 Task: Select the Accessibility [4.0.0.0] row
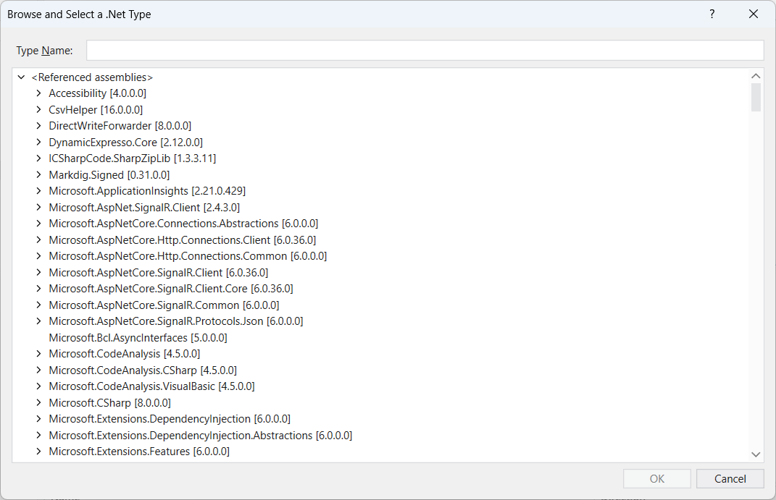(x=97, y=93)
